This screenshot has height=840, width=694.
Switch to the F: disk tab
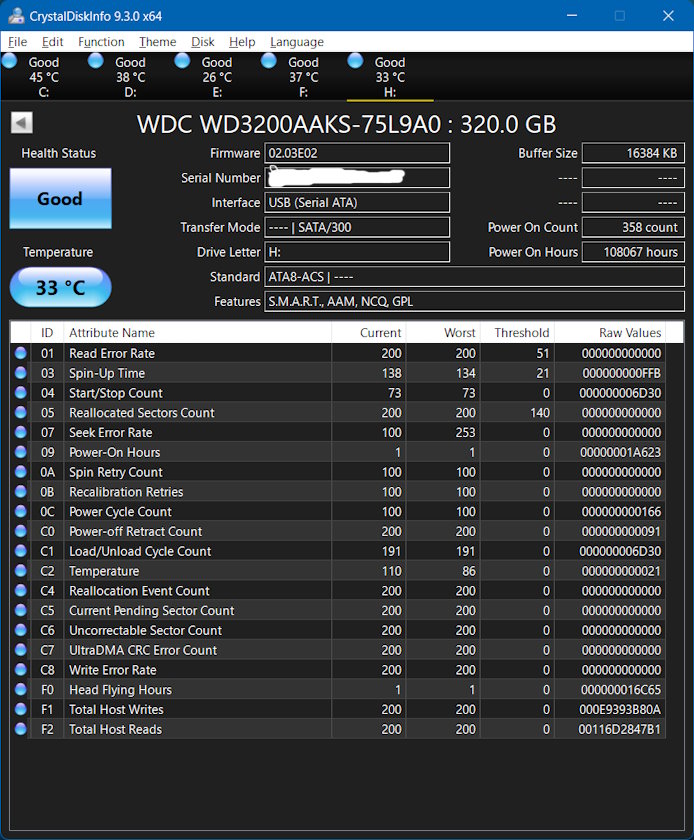(303, 77)
